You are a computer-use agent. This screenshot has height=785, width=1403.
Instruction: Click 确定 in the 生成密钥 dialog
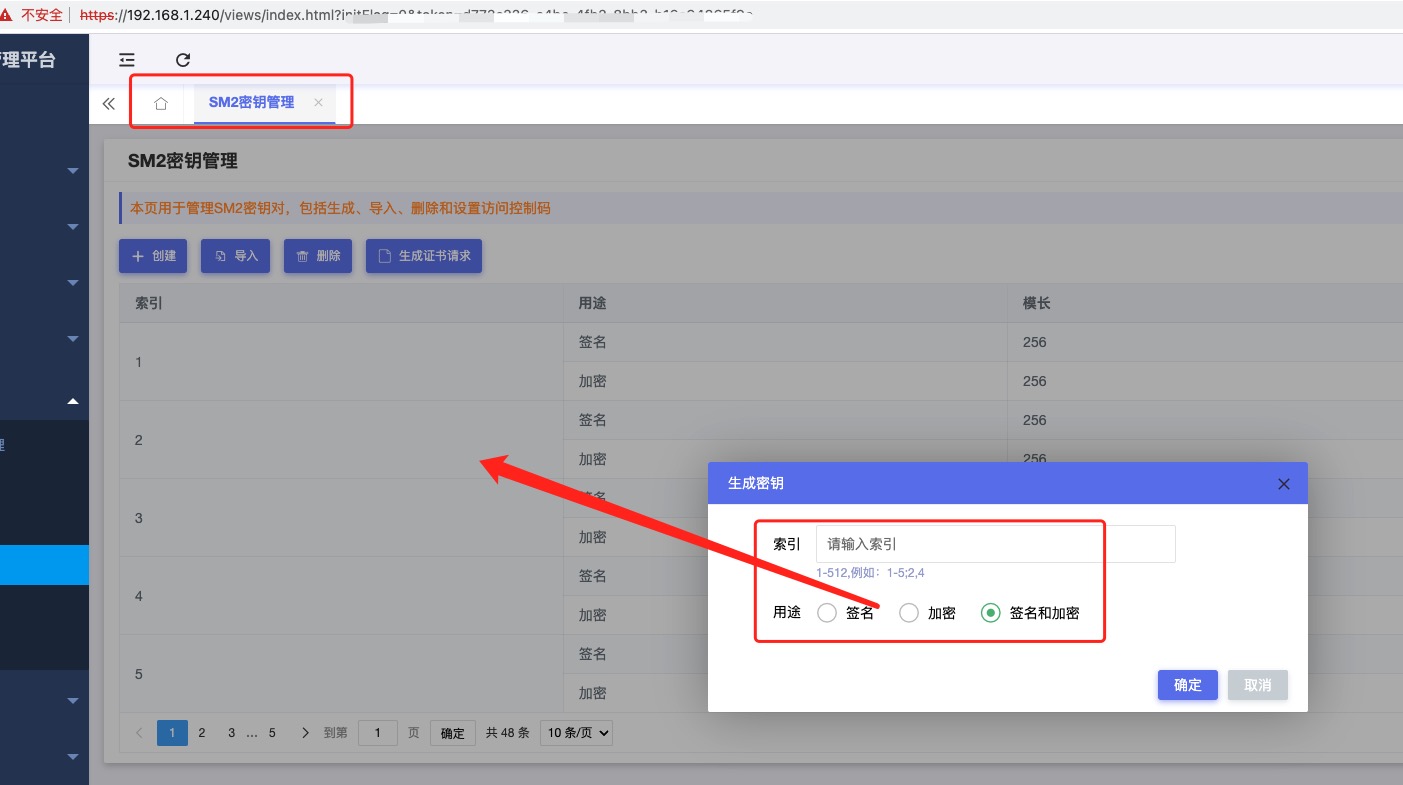[x=1187, y=685]
